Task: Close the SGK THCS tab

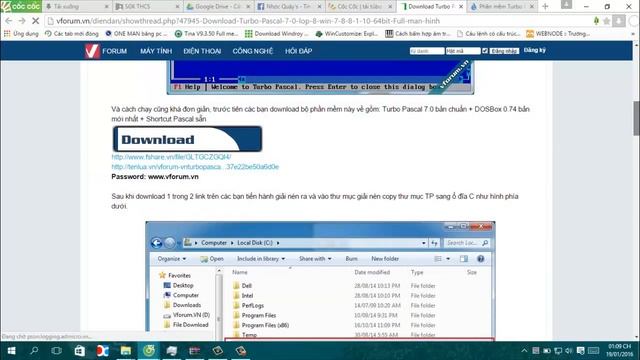Action: 177,7
